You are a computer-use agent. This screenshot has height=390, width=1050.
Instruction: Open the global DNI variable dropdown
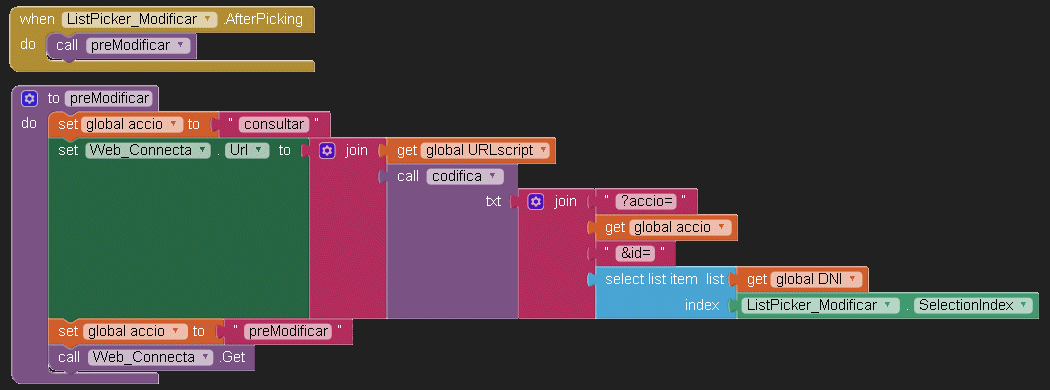click(852, 279)
